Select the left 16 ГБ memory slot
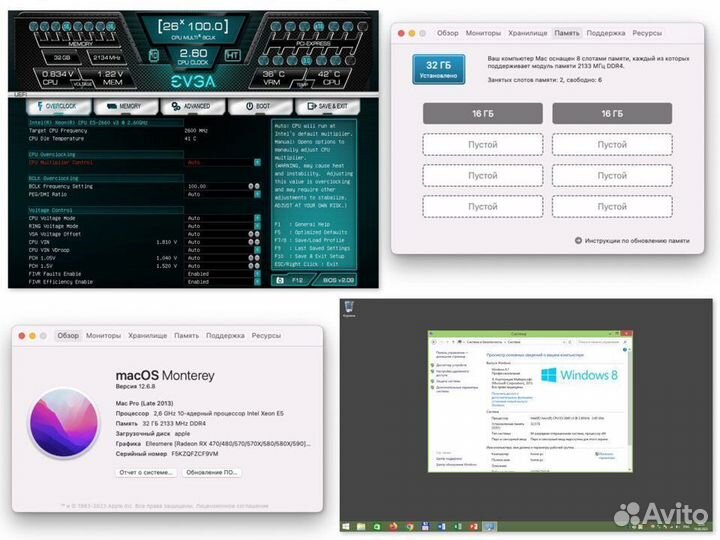The height and width of the screenshot is (540, 720). click(483, 113)
